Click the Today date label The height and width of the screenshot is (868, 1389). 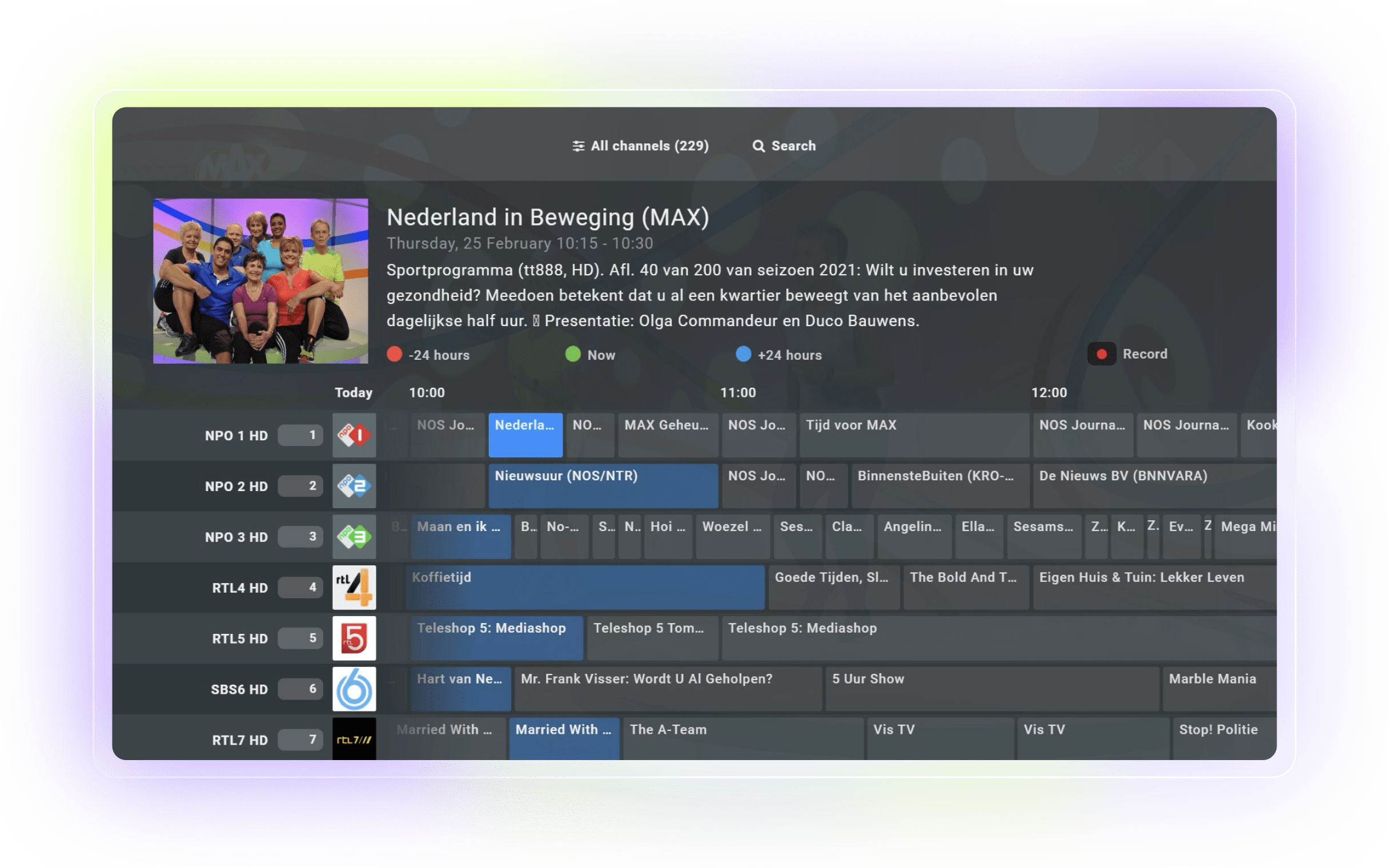click(x=354, y=393)
